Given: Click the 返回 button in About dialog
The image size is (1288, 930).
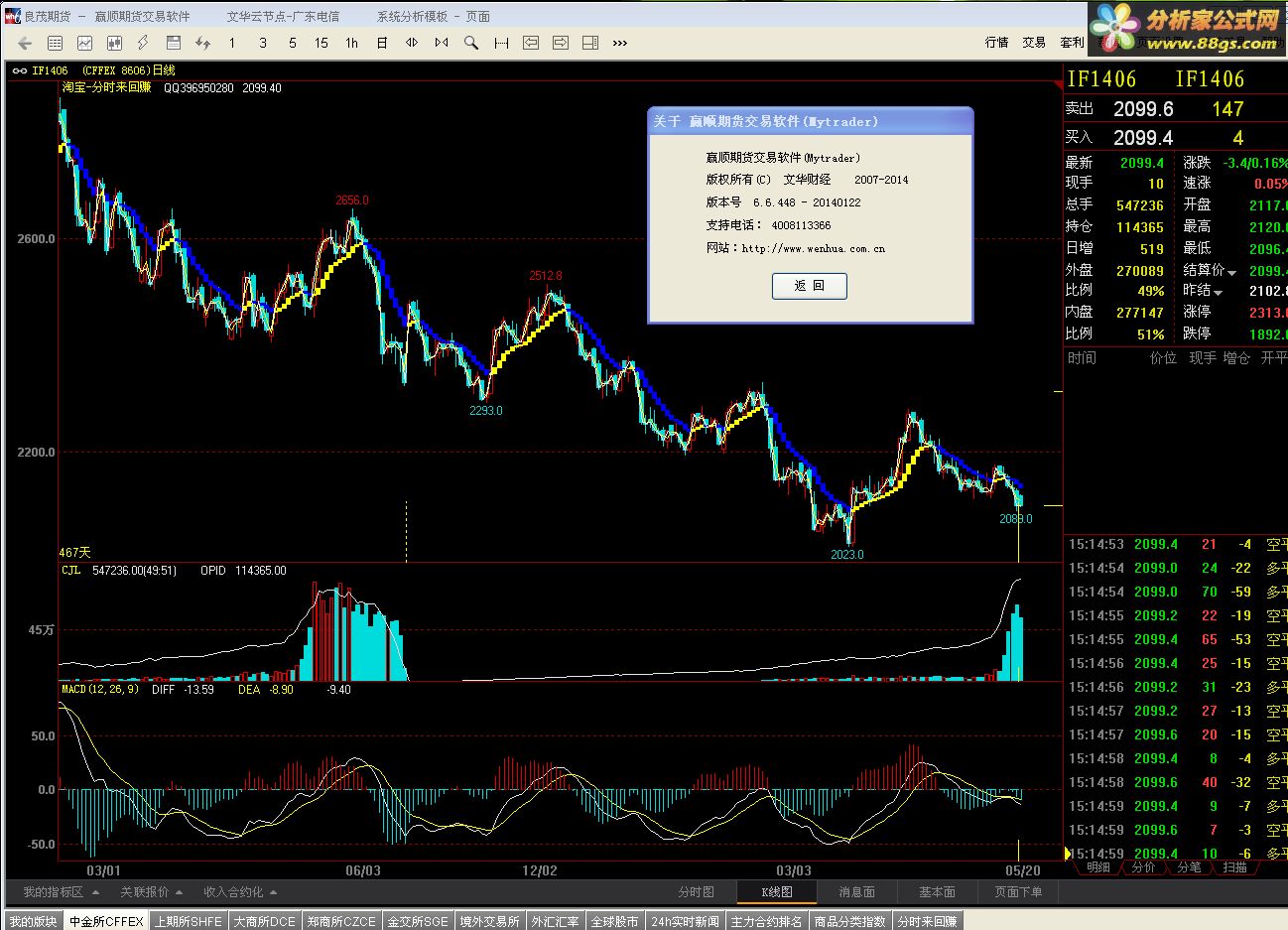Looking at the screenshot, I should (x=809, y=286).
